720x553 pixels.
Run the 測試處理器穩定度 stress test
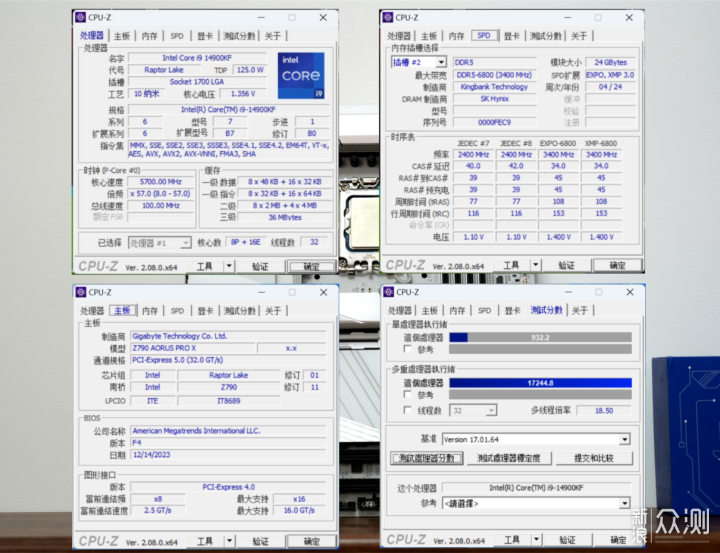[508, 458]
